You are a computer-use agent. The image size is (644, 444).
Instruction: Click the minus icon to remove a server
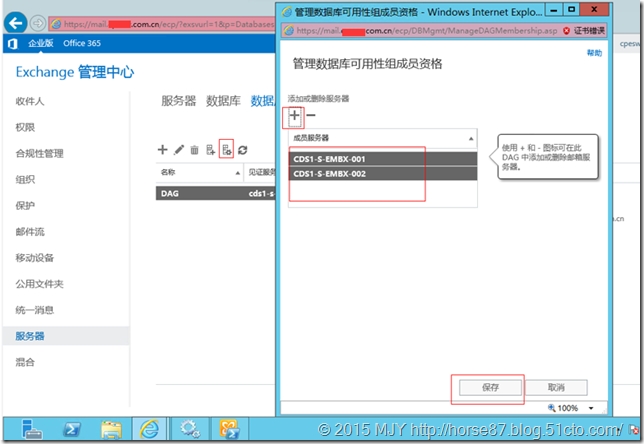point(311,116)
